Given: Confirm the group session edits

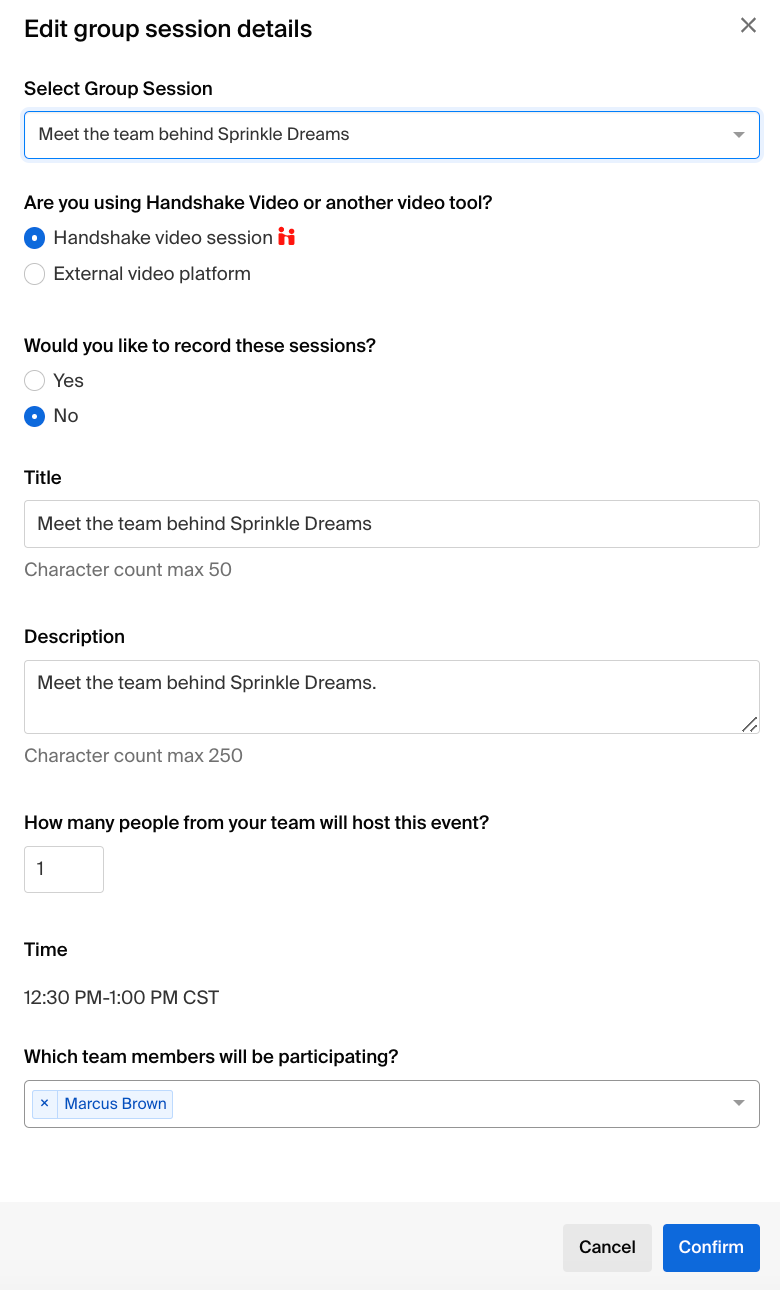Looking at the screenshot, I should 711,1247.
